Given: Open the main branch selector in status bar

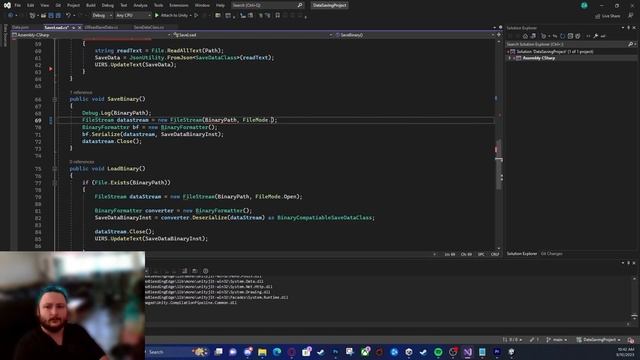Looking at the screenshot, I should pyautogui.click(x=557, y=340).
